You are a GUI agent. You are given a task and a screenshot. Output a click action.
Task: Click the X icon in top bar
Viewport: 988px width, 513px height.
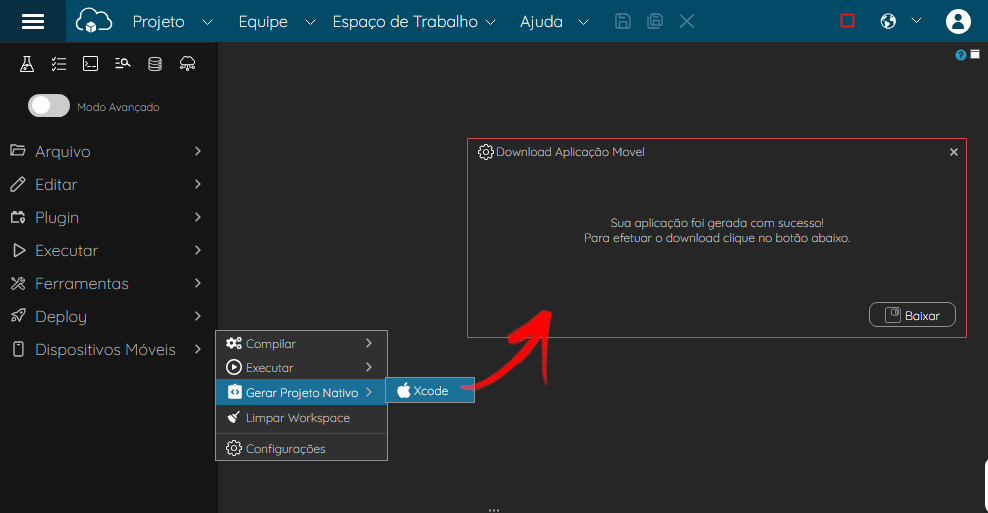pos(687,21)
